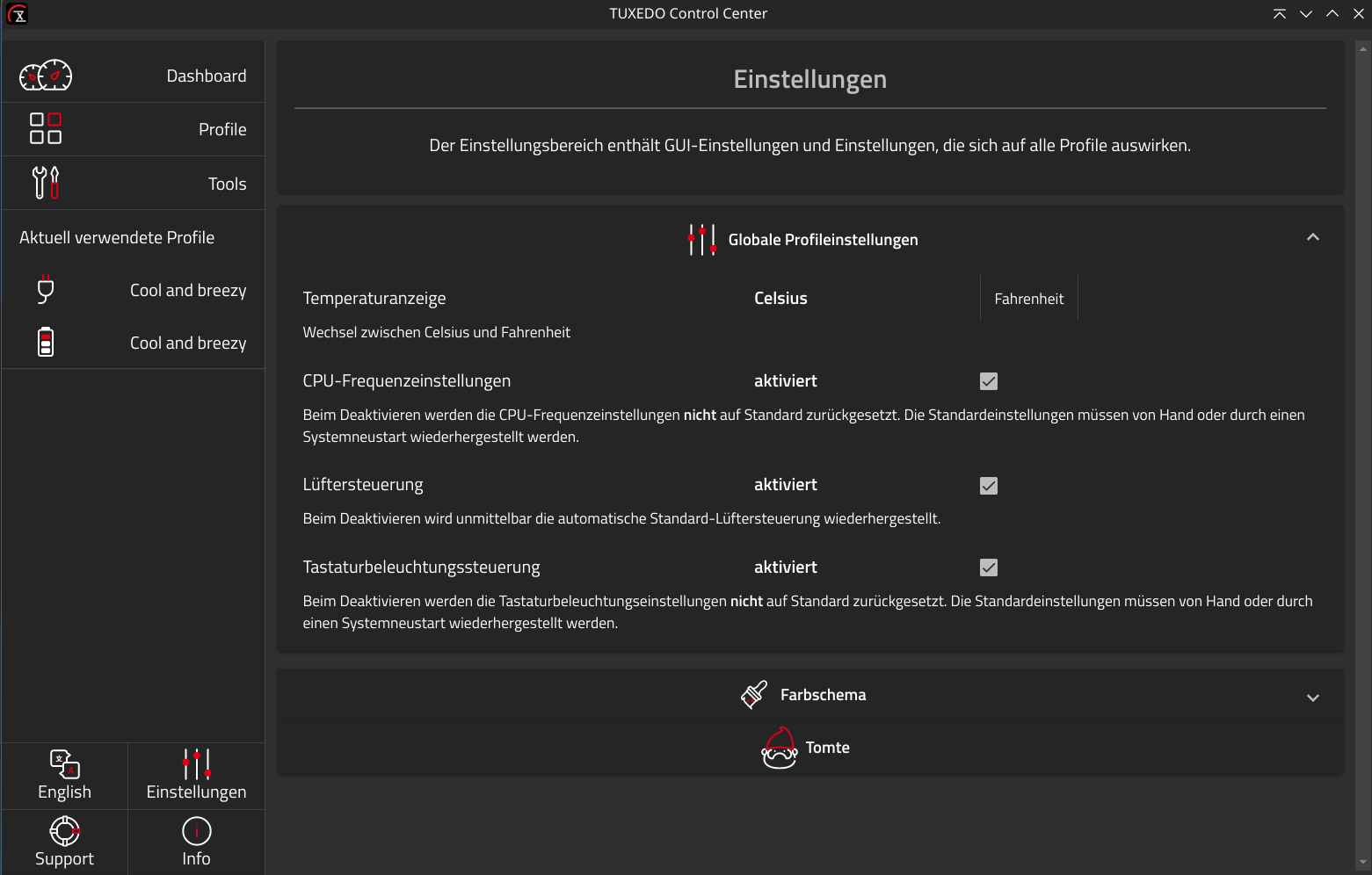The width and height of the screenshot is (1372, 875).
Task: Open the Globale Profileinstellungen header
Action: (810, 239)
